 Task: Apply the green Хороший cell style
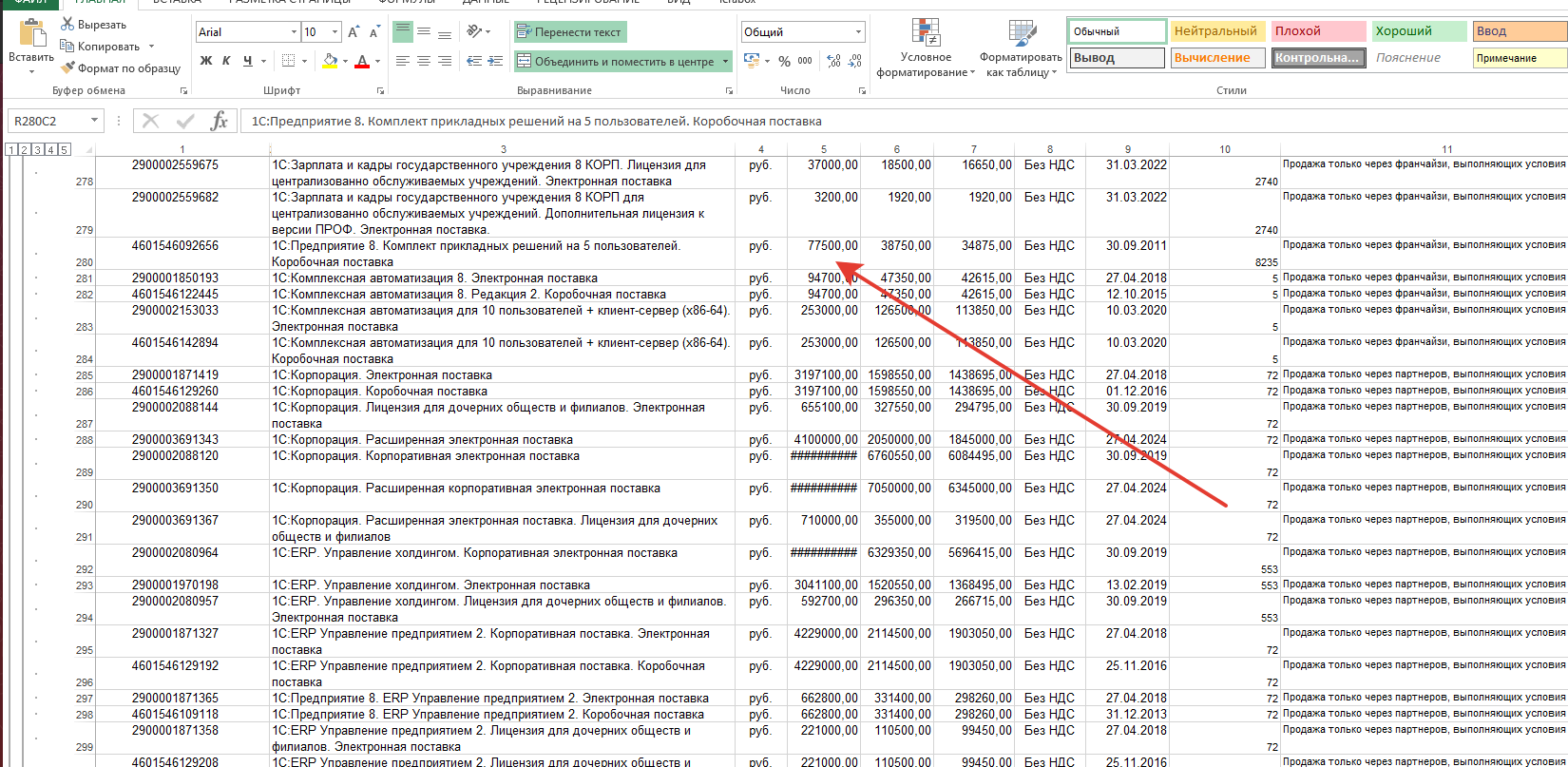pyautogui.click(x=1420, y=31)
